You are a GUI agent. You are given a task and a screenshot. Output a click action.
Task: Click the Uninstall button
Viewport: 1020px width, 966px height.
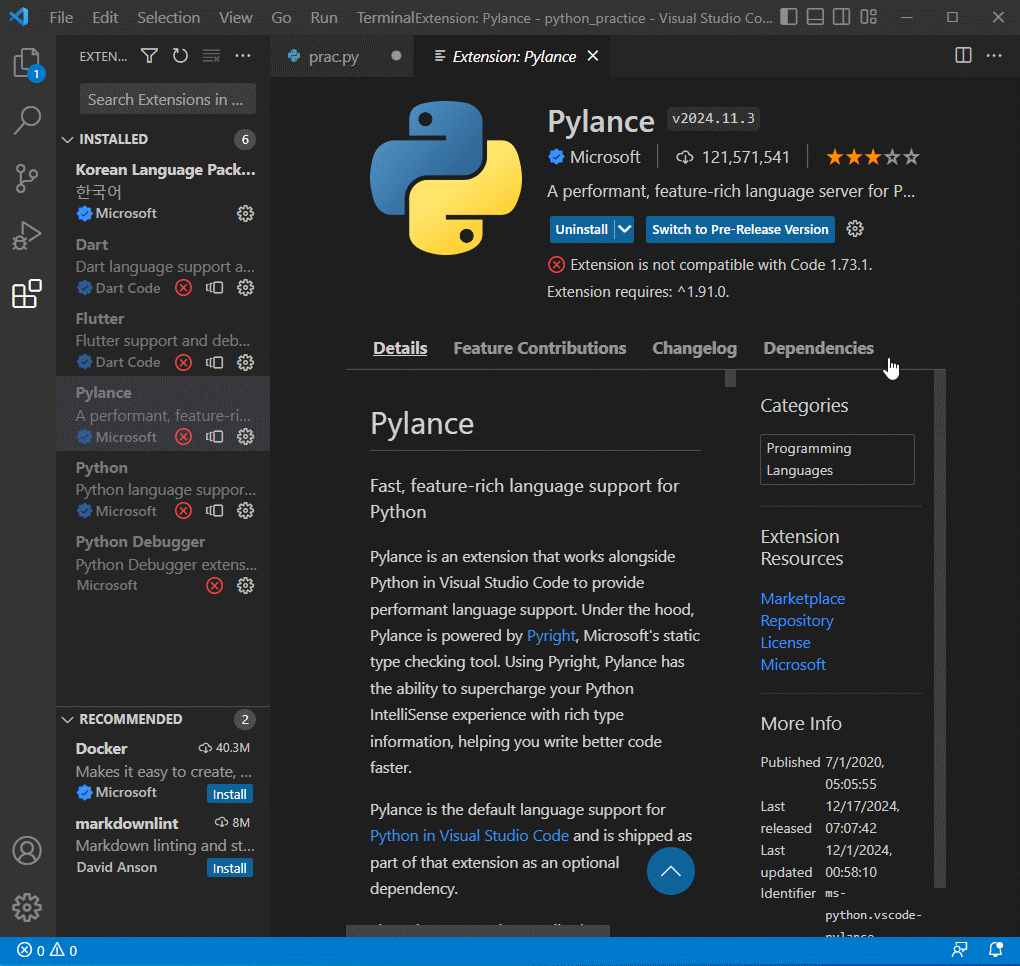pyautogui.click(x=582, y=229)
